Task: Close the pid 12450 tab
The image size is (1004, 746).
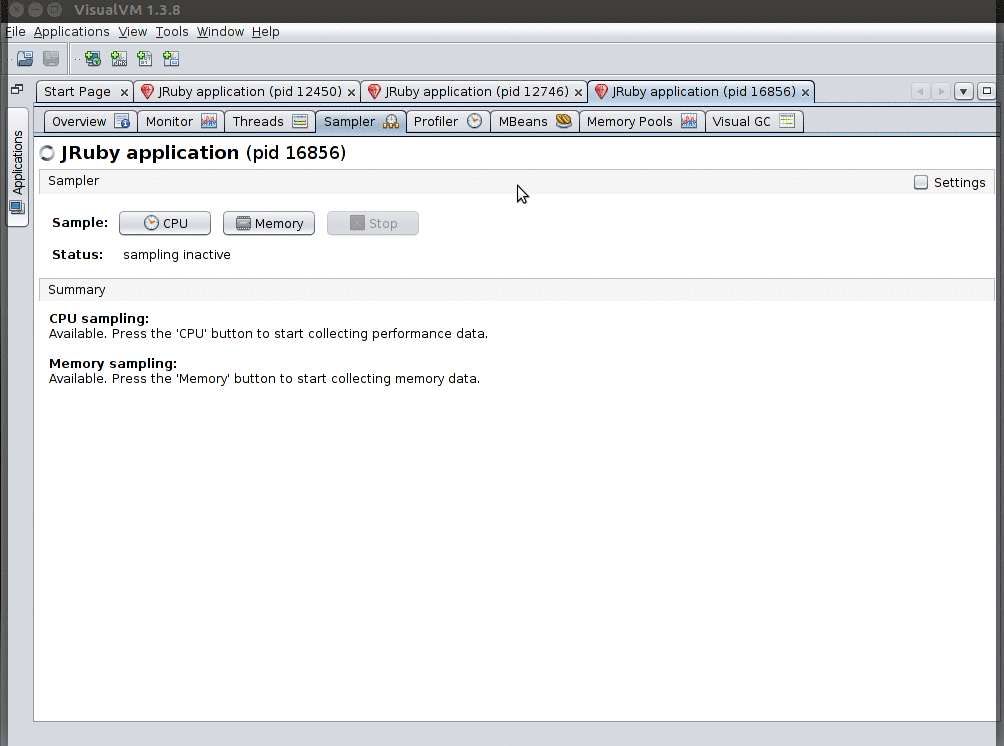Action: point(352,93)
